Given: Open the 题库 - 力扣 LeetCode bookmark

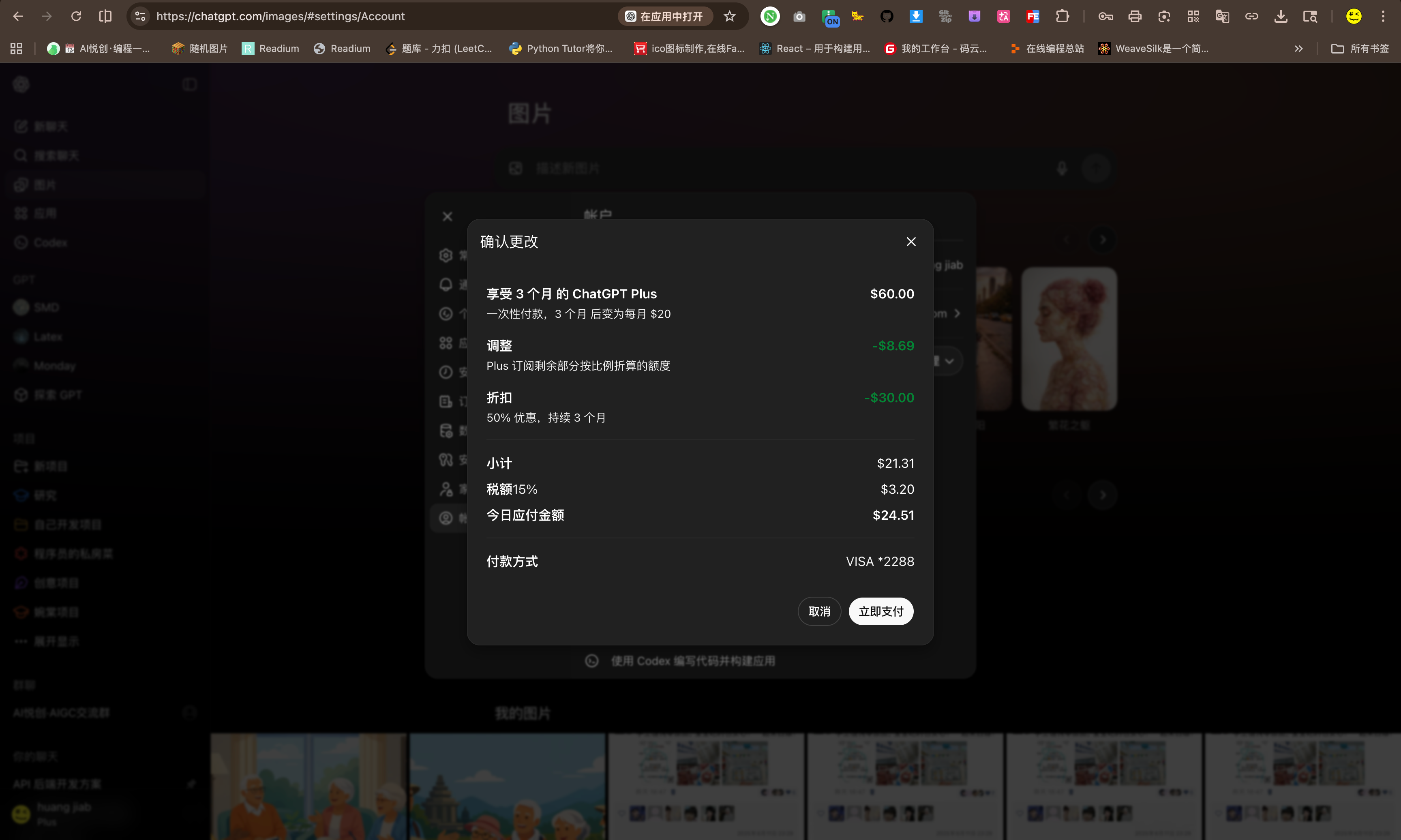Looking at the screenshot, I should point(439,49).
